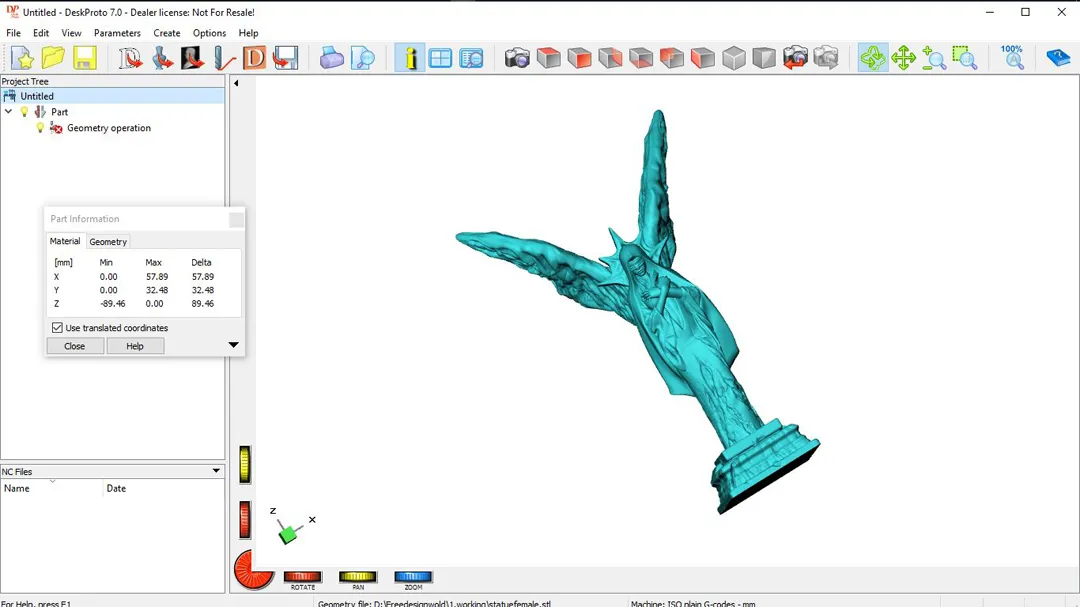The width and height of the screenshot is (1080, 607).
Task: Open the Create menu
Action: pyautogui.click(x=167, y=33)
